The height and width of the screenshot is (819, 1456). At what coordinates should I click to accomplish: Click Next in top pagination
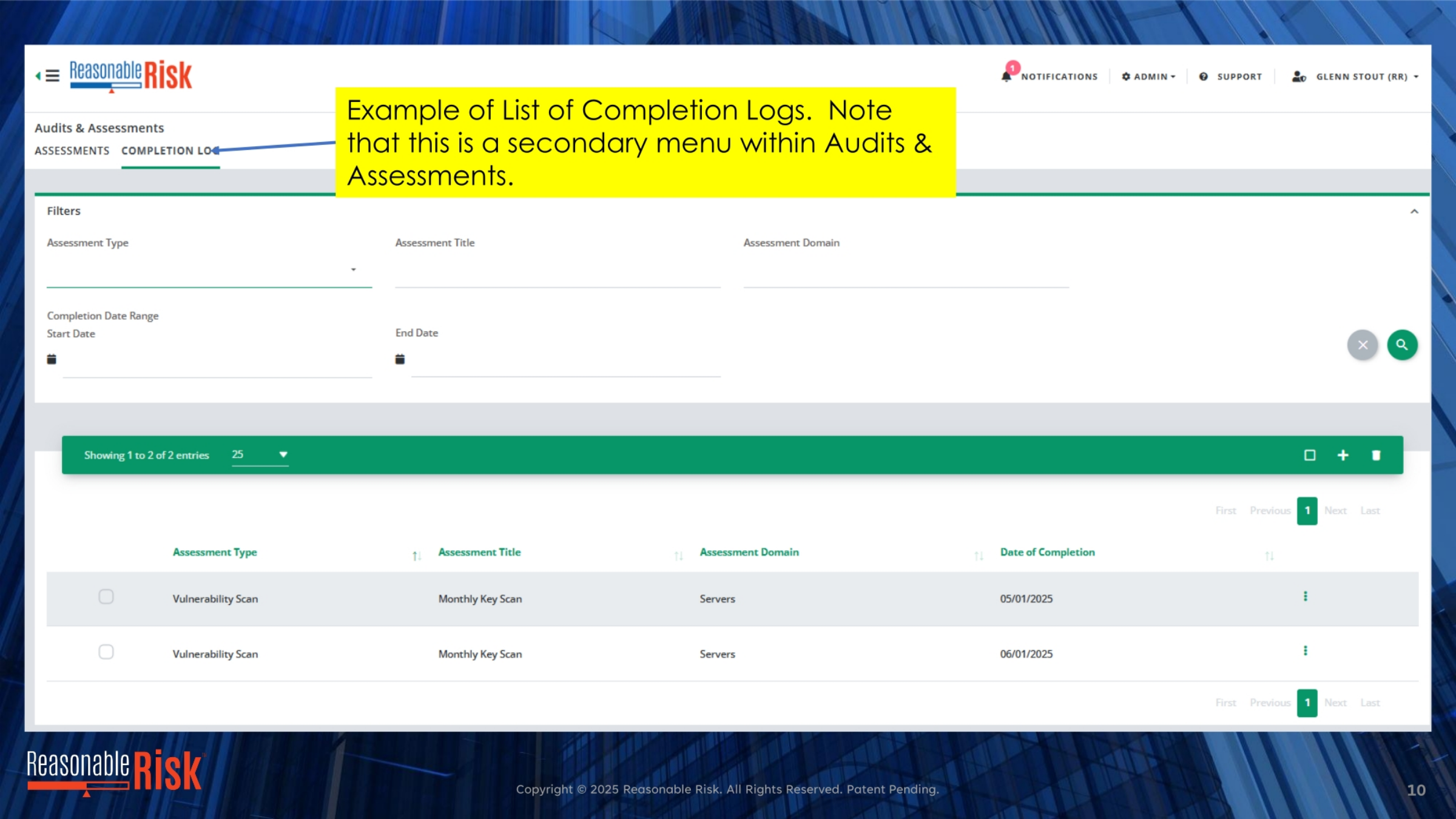coord(1335,511)
